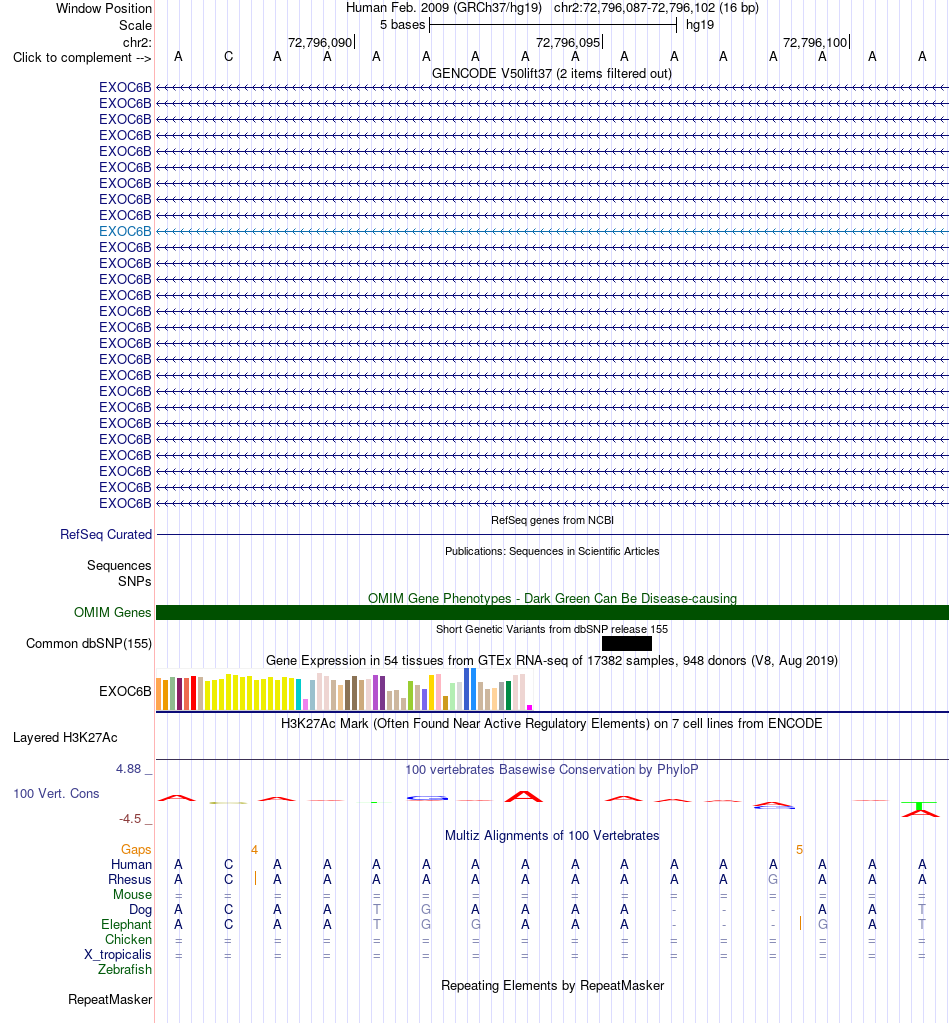Screen dimensions: 950x1023
Task: Open the Publications: Sequences in Scientific Articles title
Action: tap(552, 551)
